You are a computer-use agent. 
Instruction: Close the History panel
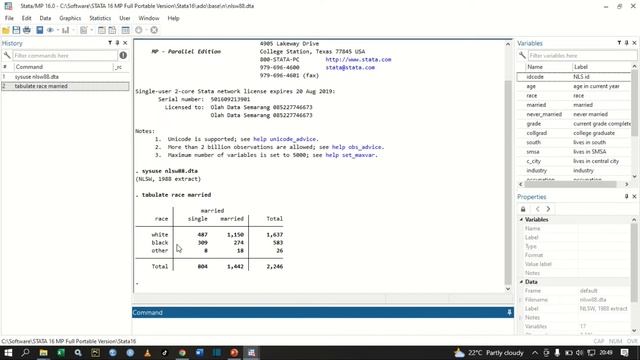[125, 43]
